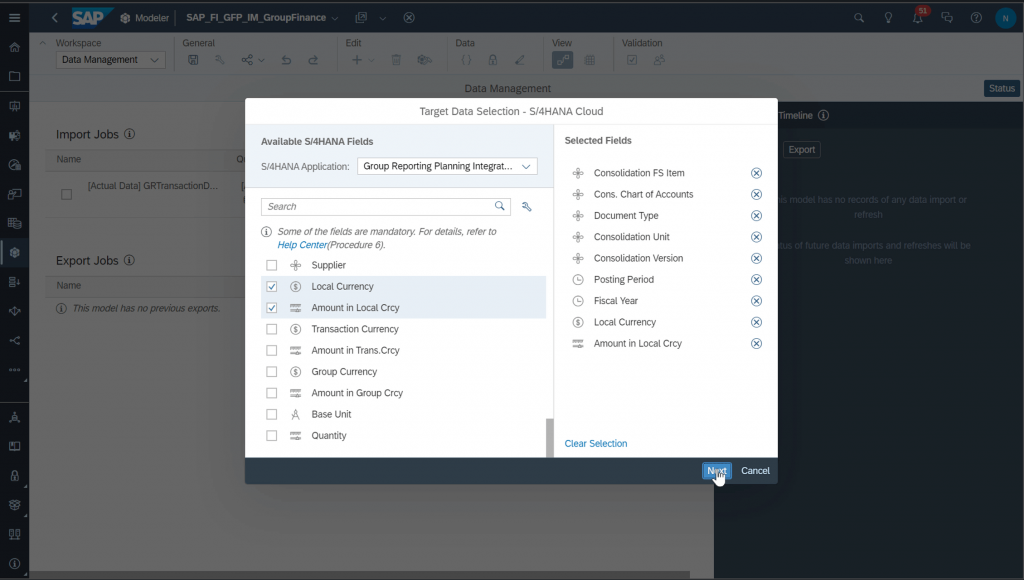Click Next in the Target Data Selection dialog
The image size is (1024, 580).
(x=716, y=471)
